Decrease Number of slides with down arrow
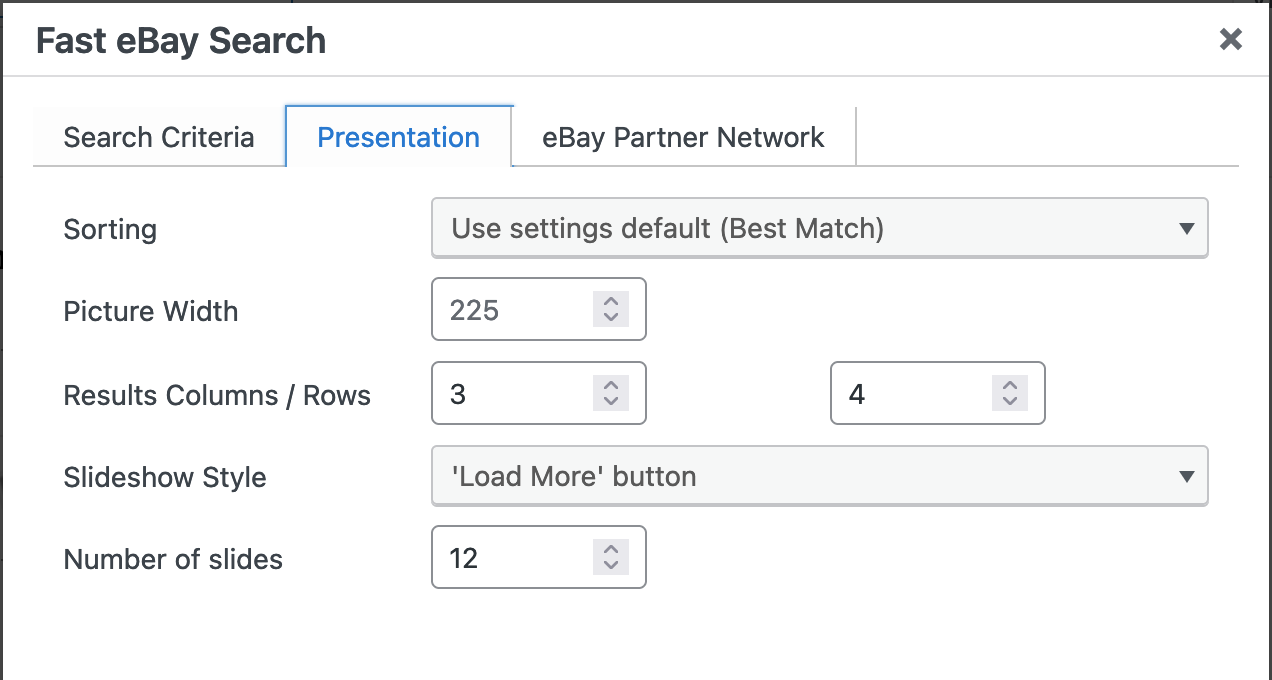 (x=610, y=566)
